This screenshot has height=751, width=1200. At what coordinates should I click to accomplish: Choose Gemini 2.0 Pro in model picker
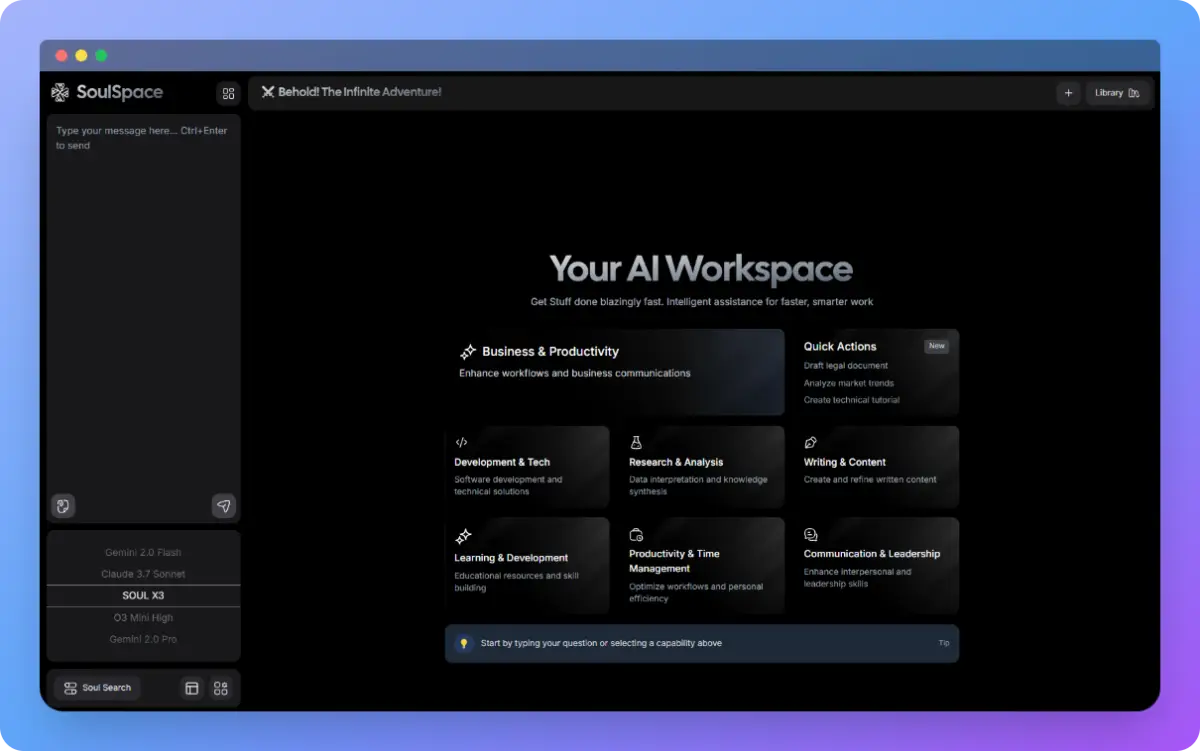coord(143,639)
